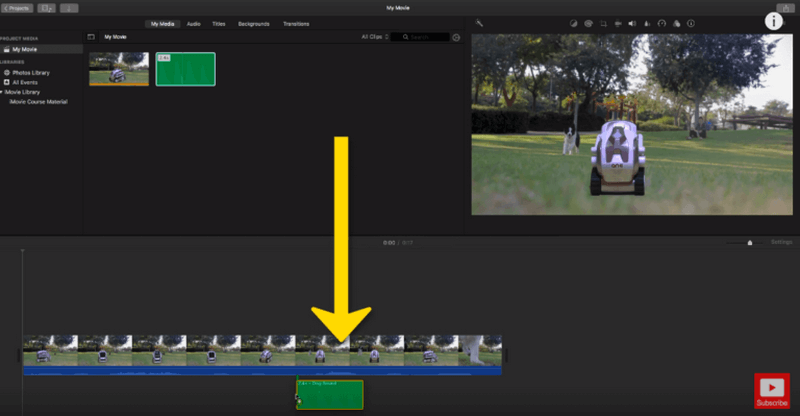Open the speed adjustment tool
800x416 pixels.
point(662,23)
